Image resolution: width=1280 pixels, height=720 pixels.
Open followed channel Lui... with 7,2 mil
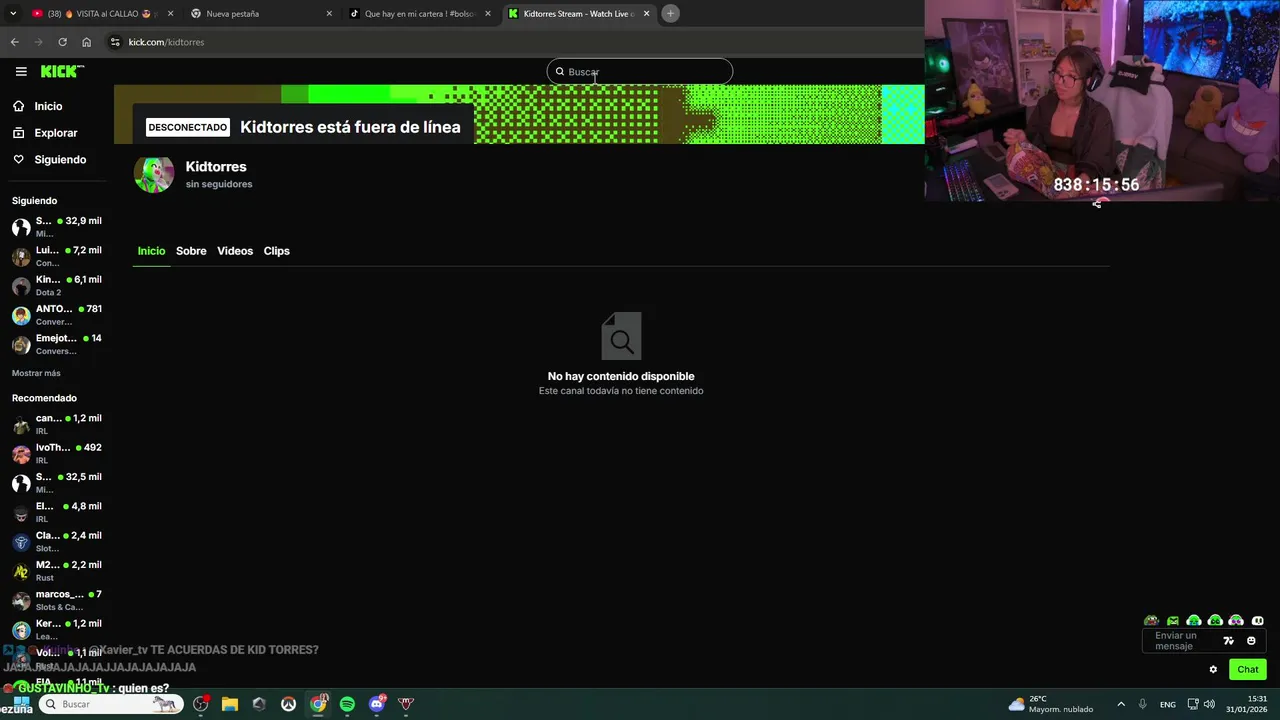[x=57, y=256]
